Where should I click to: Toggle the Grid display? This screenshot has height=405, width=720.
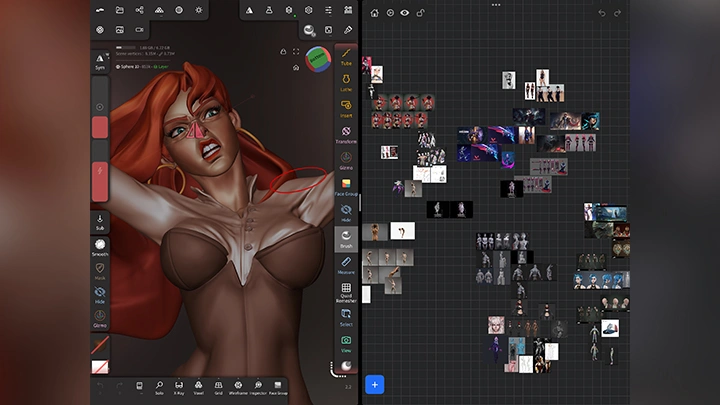pos(218,388)
